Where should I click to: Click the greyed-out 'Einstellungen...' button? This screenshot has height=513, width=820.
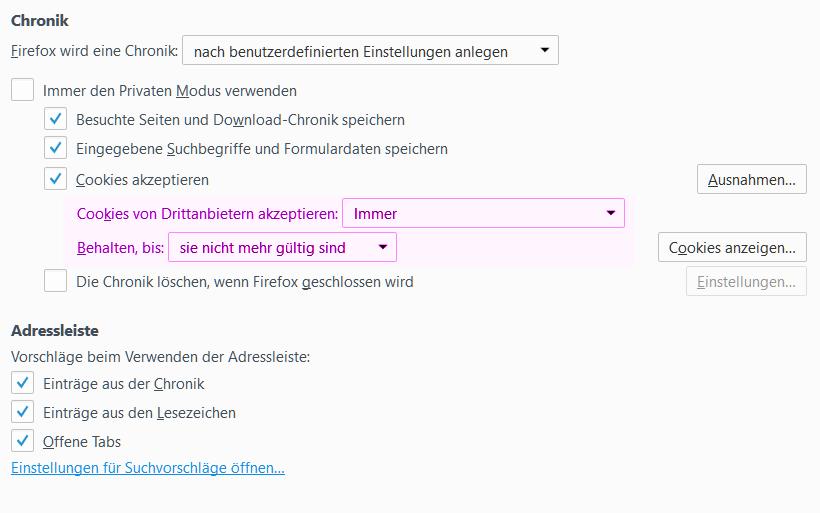tap(745, 282)
